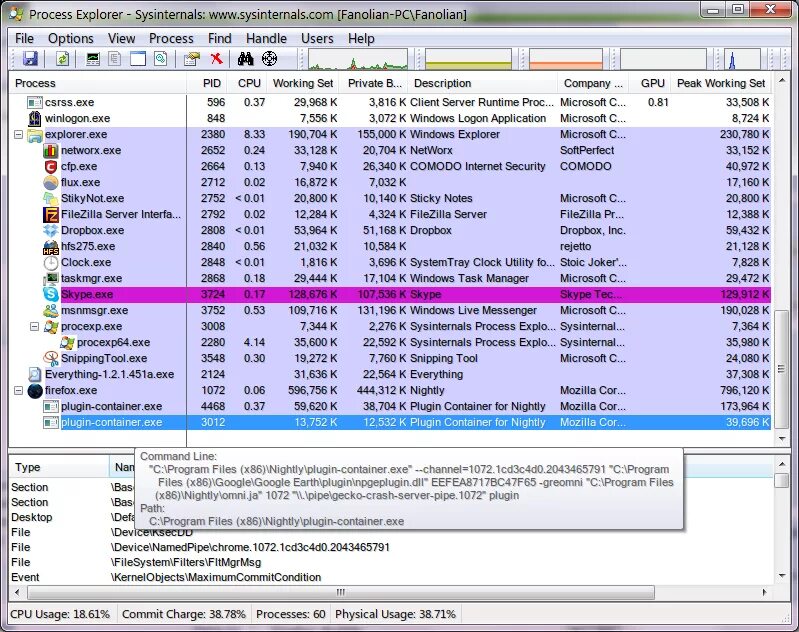Open the Process menu
Screen dimensions: 799x632
click(x=171, y=38)
